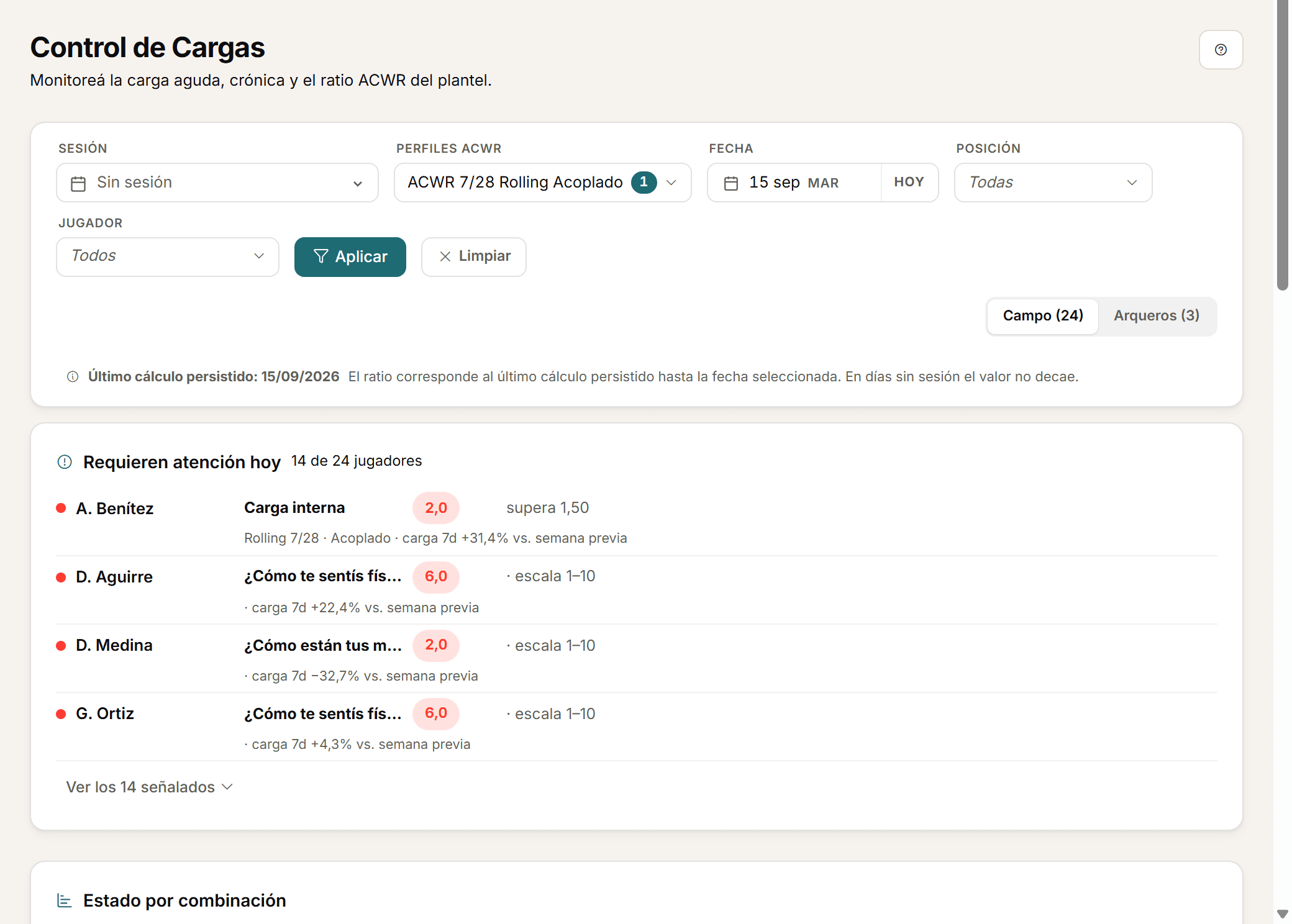
Task: Clear filters with the Limpiar button
Action: click(474, 257)
